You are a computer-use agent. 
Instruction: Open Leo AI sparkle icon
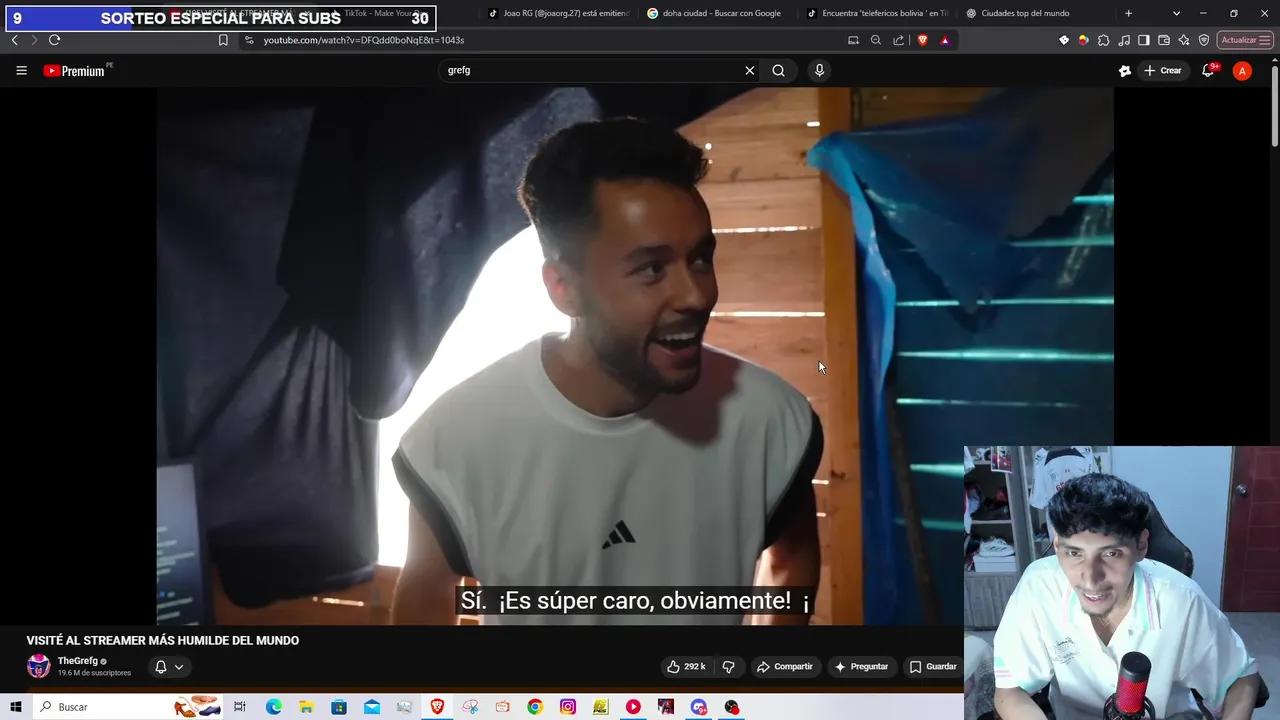click(x=1184, y=40)
